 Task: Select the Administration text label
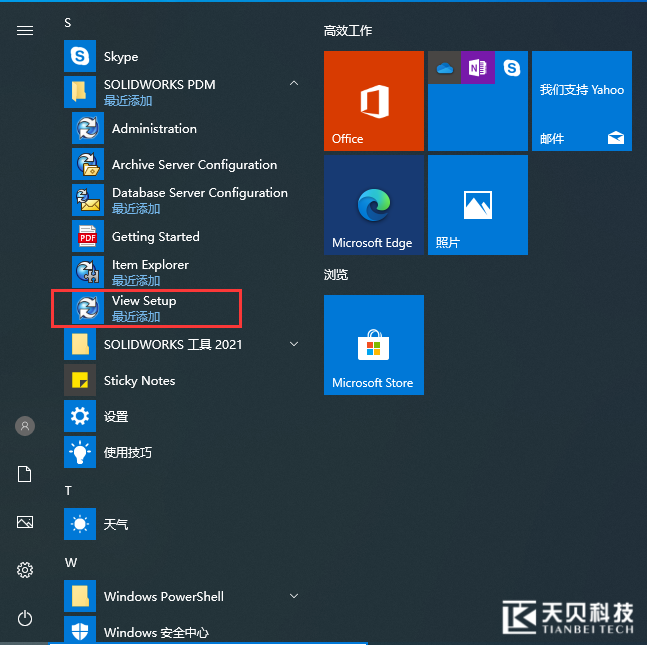(x=154, y=128)
